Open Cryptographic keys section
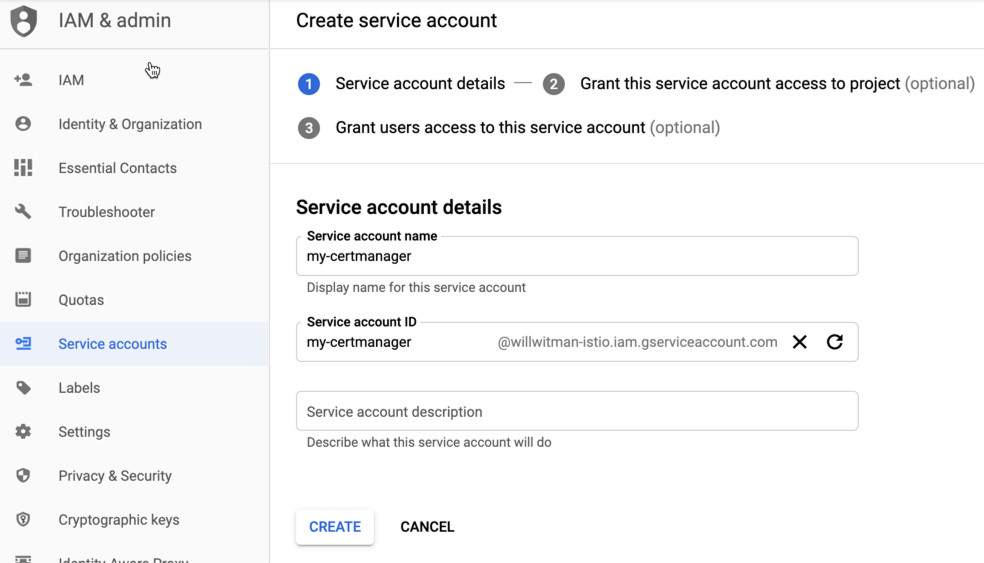984x563 pixels. click(118, 520)
